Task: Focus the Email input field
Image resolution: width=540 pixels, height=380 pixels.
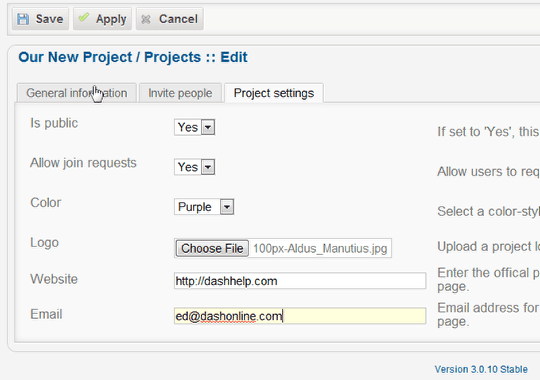Action: (x=300, y=316)
